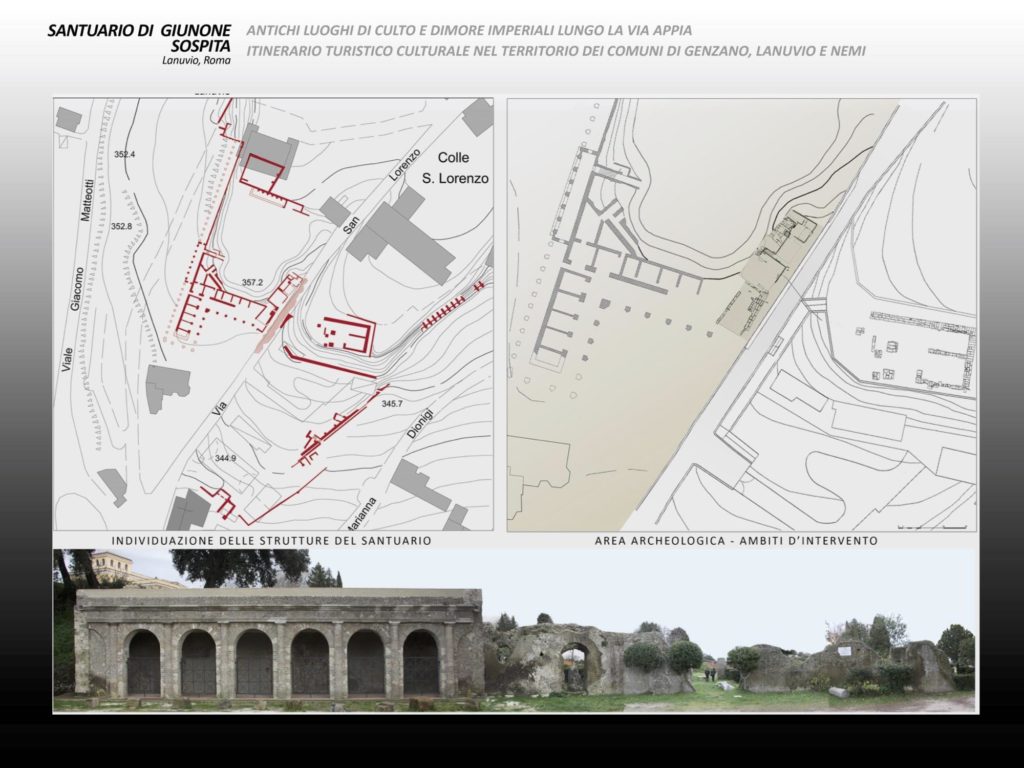Screen dimensions: 1024x768
Task: Click elevation value 357.2 on the map
Action: (x=252, y=283)
